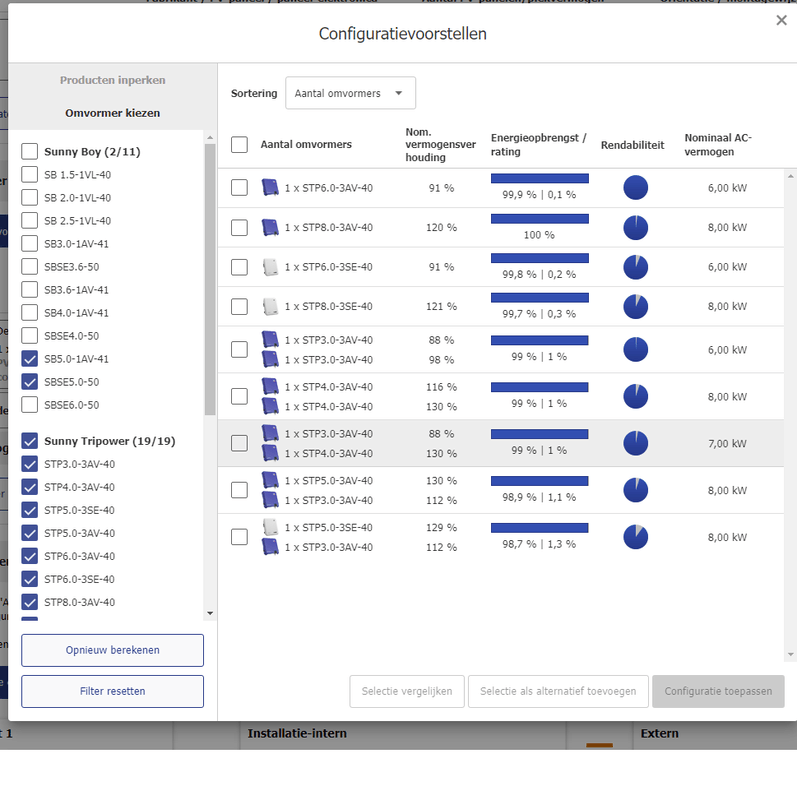Click up arrow of inverter list scrollbar

click(210, 138)
